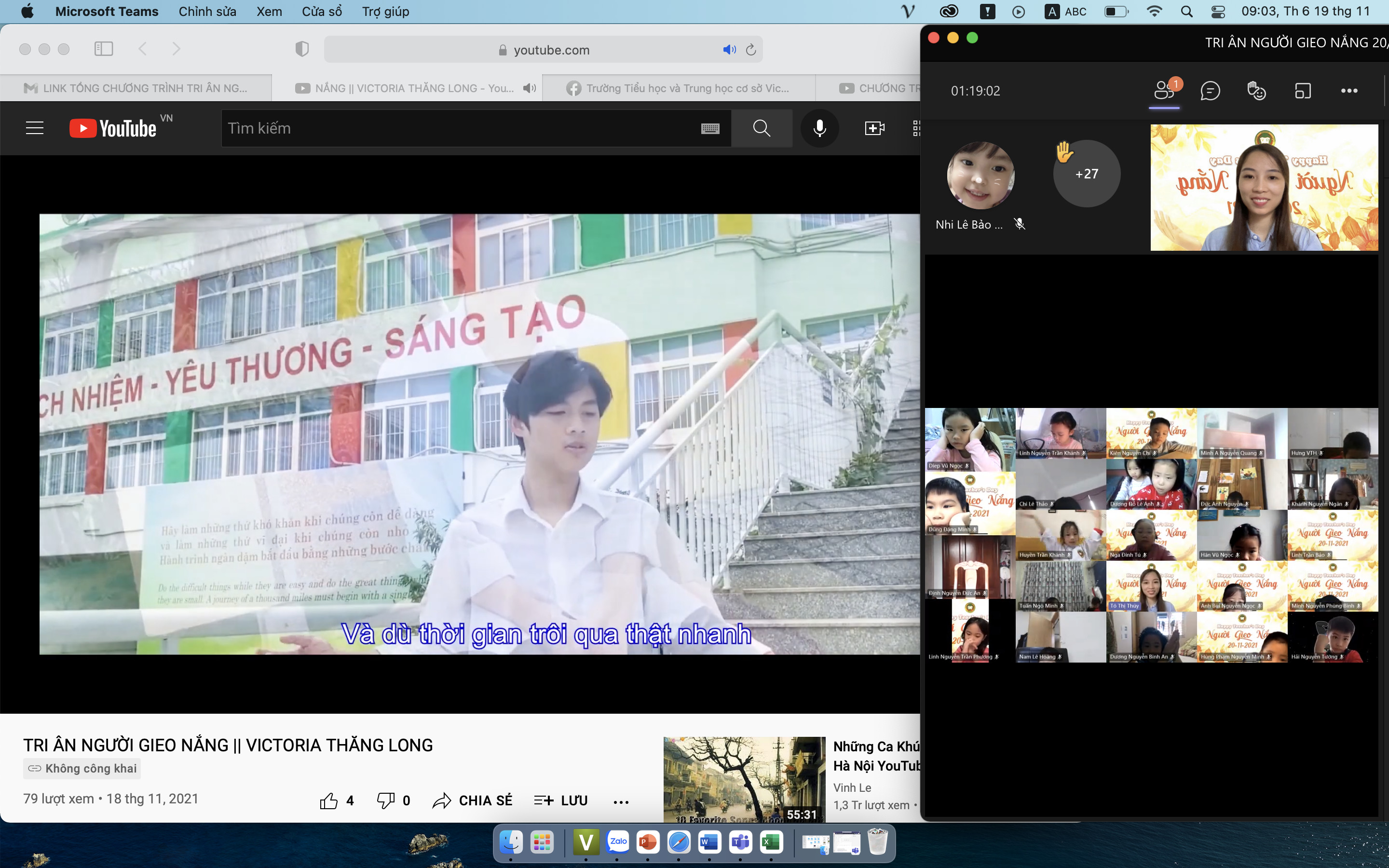Mute the audio in Safari address bar

pos(729,50)
